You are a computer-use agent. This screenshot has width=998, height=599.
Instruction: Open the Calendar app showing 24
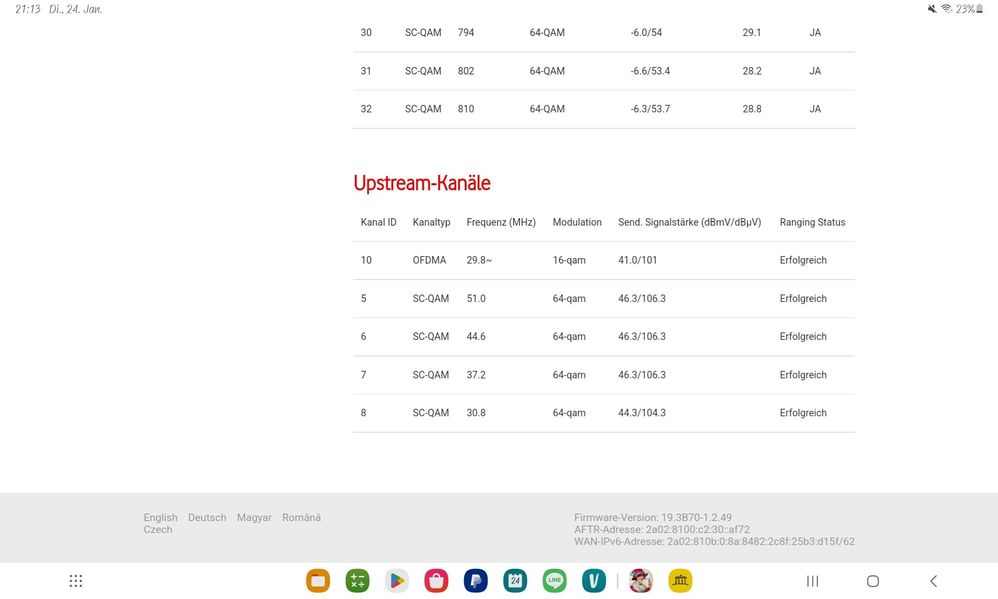pyautogui.click(x=515, y=581)
